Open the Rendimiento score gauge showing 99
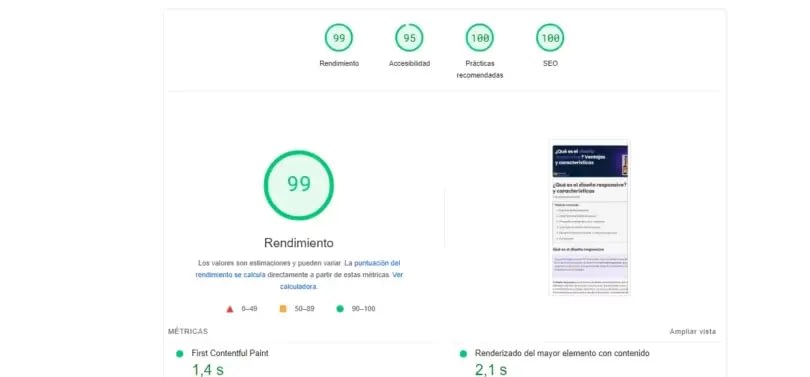The image size is (810, 377). 339,38
